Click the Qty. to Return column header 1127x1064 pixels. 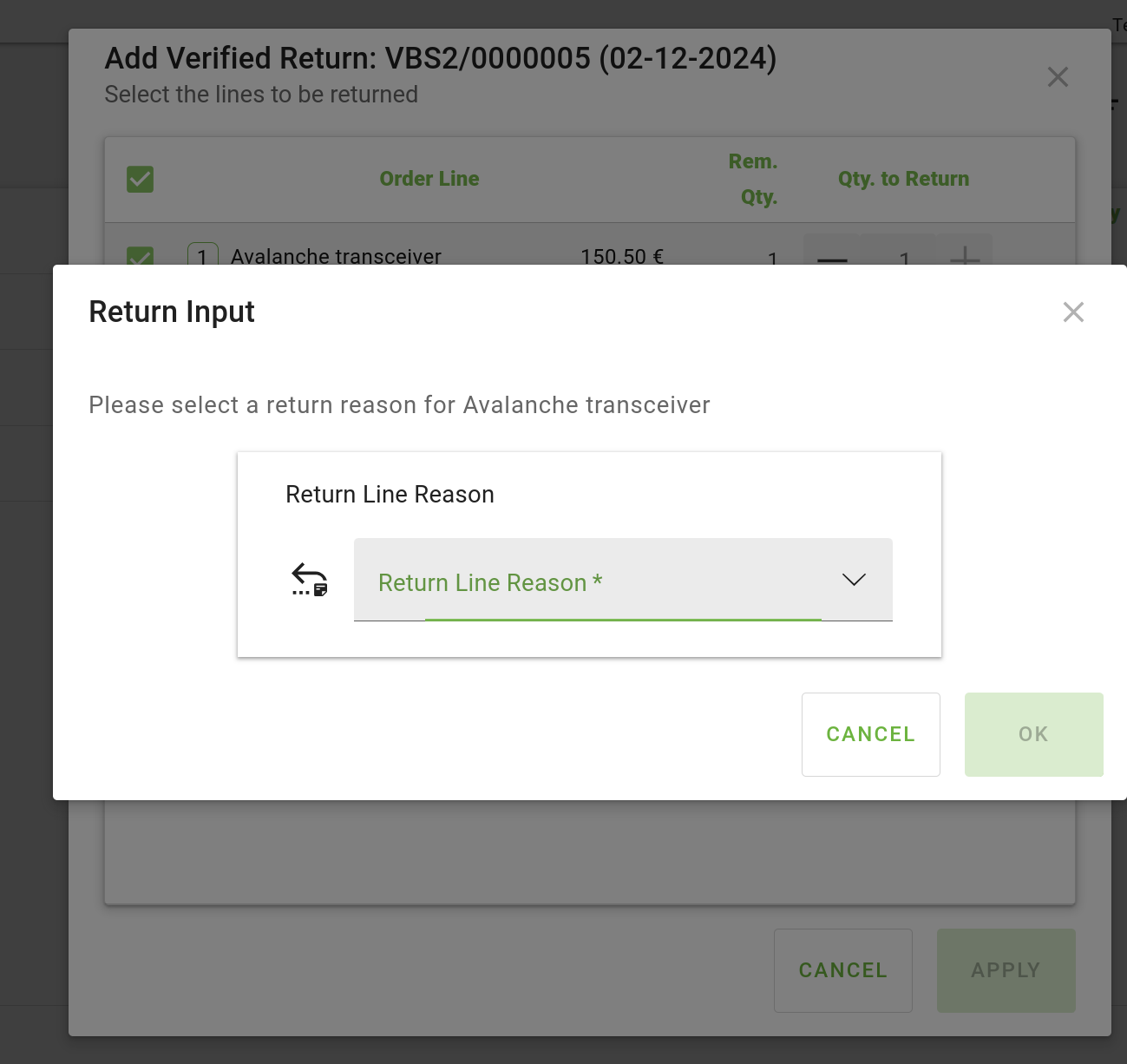(x=903, y=179)
